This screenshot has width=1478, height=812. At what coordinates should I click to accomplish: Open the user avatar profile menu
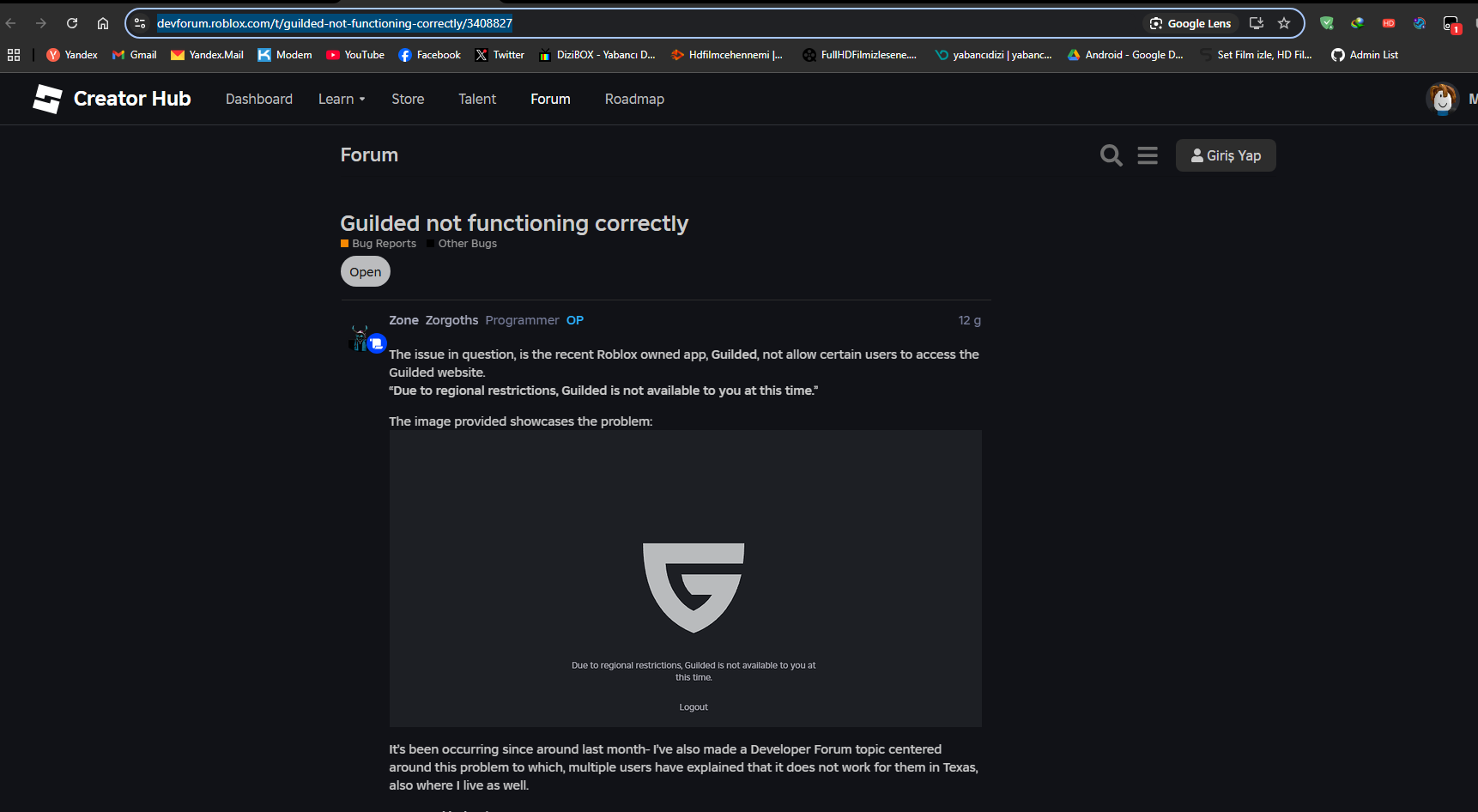coord(1442,100)
